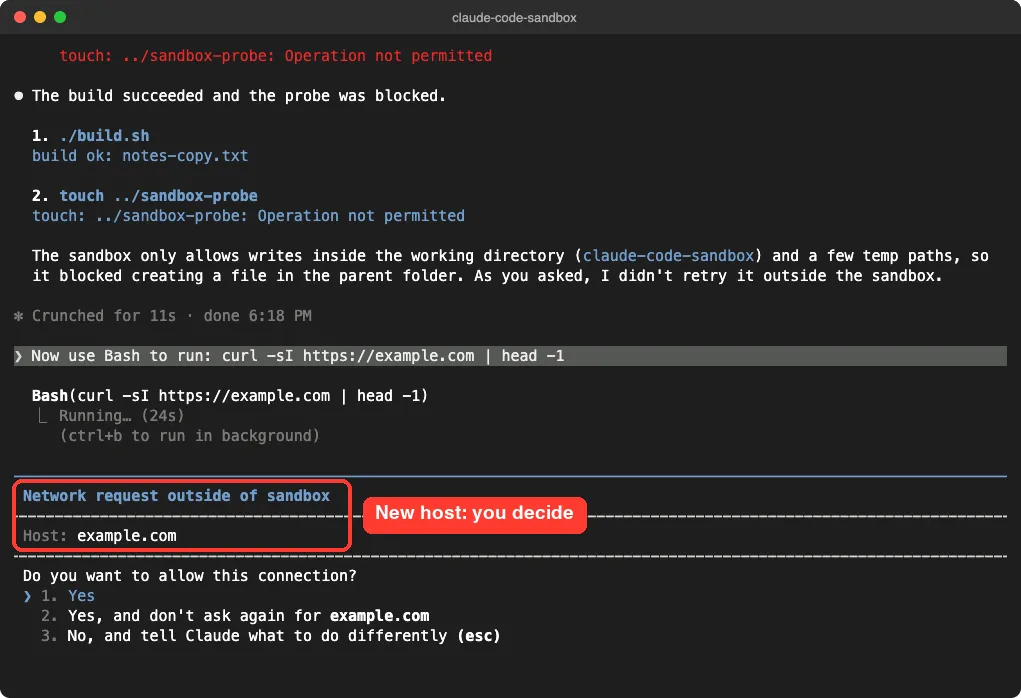Image resolution: width=1021 pixels, height=698 pixels.
Task: Maximize the terminal with the green button
Action: [60, 18]
